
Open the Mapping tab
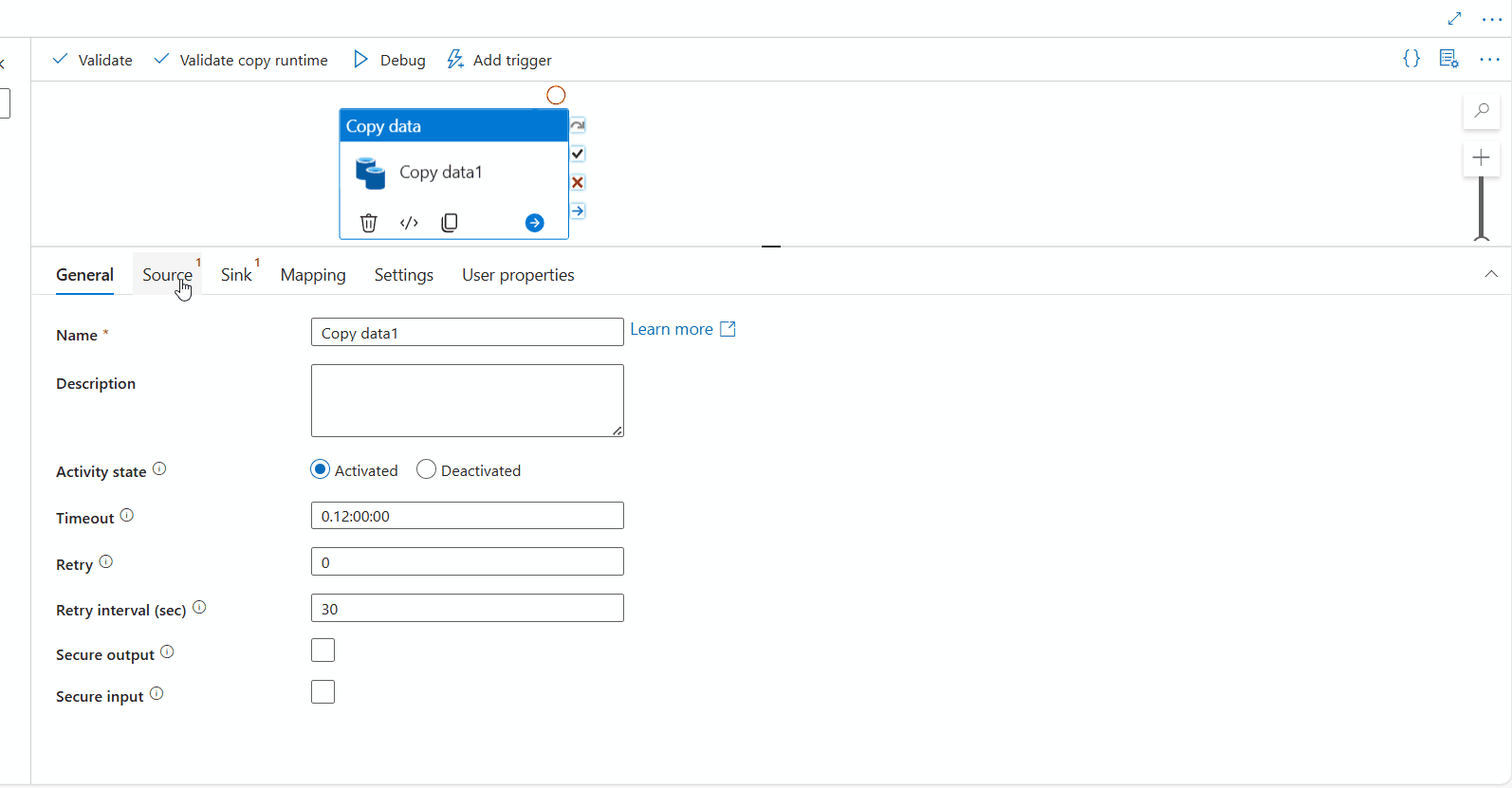pos(313,275)
